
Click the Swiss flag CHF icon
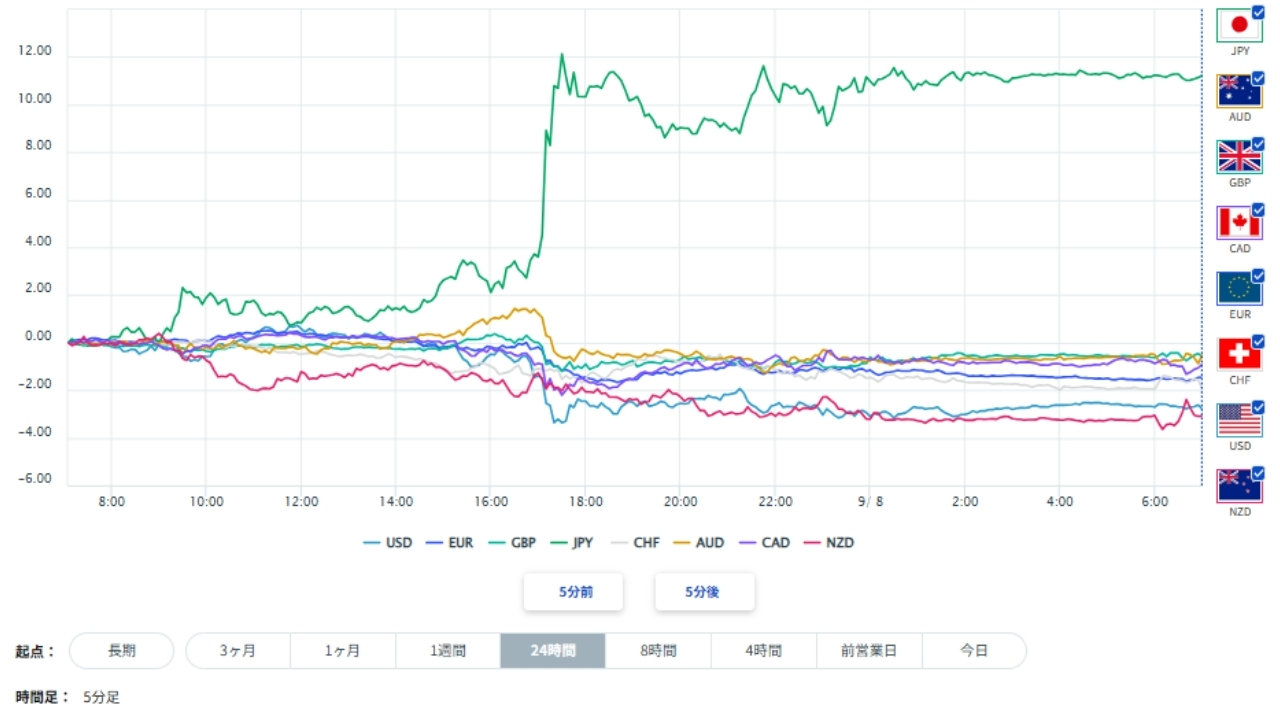tap(1239, 354)
